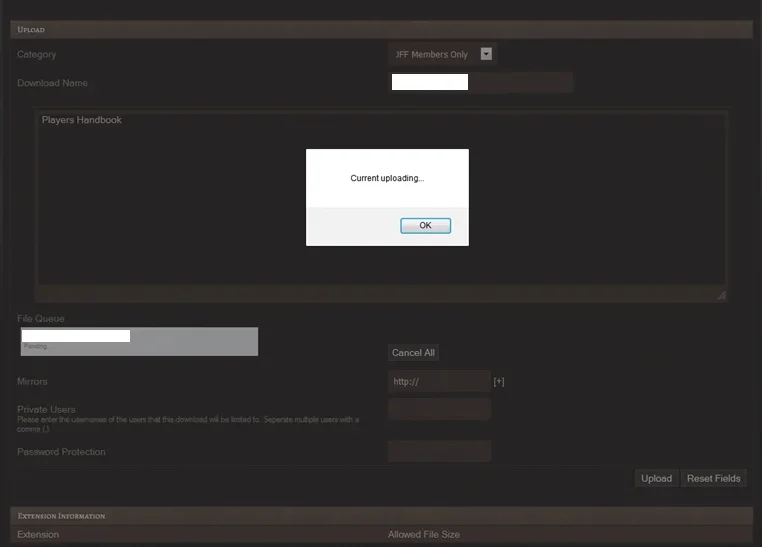Image resolution: width=762 pixels, height=547 pixels.
Task: Click the Current uploading message text
Action: pos(387,178)
